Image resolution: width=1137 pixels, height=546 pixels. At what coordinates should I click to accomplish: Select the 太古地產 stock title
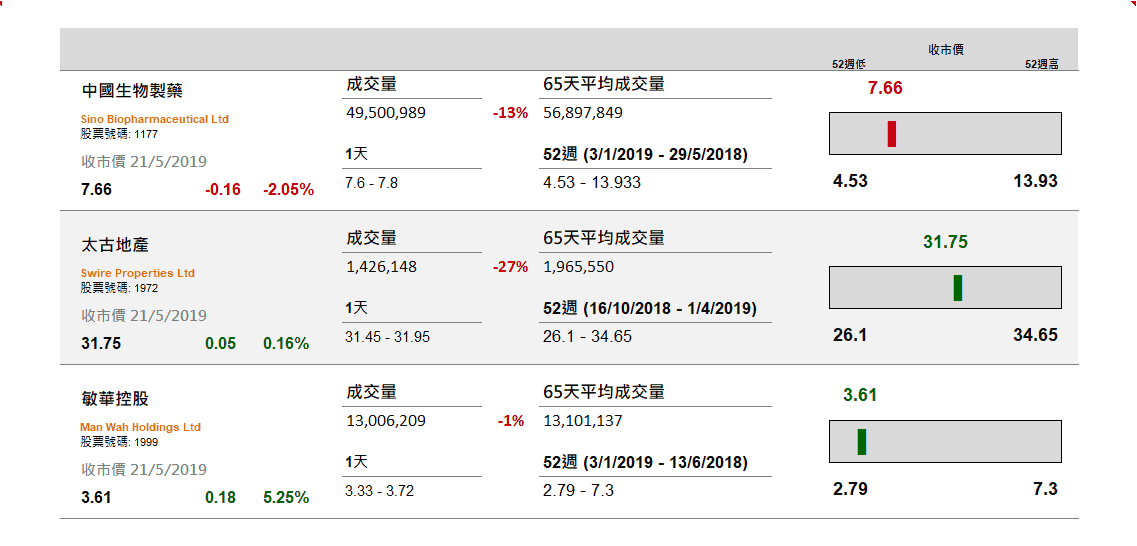tap(115, 245)
